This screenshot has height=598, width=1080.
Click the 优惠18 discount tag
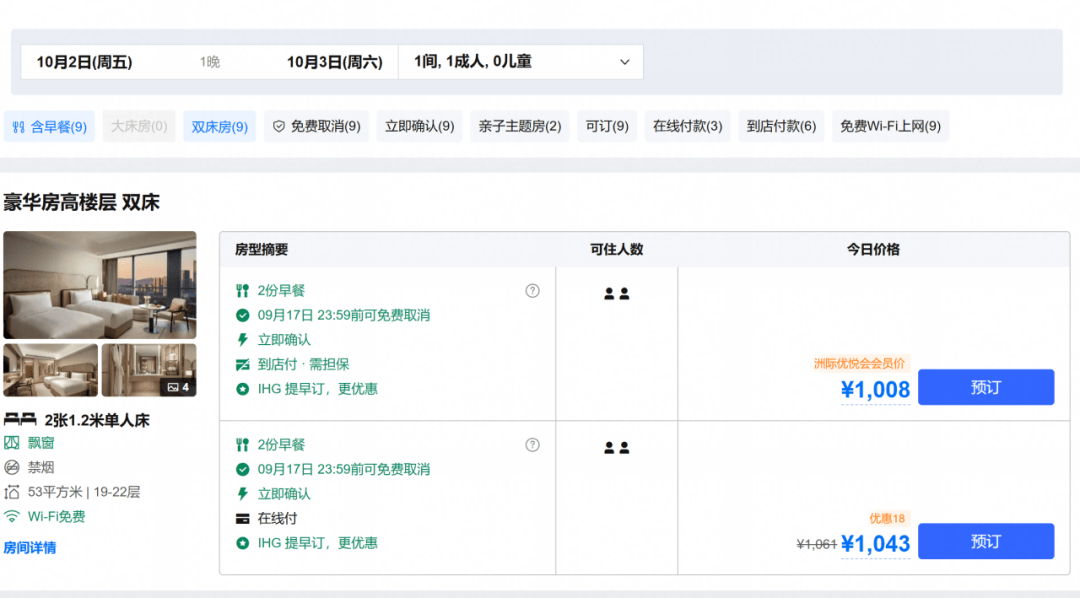[x=887, y=518]
